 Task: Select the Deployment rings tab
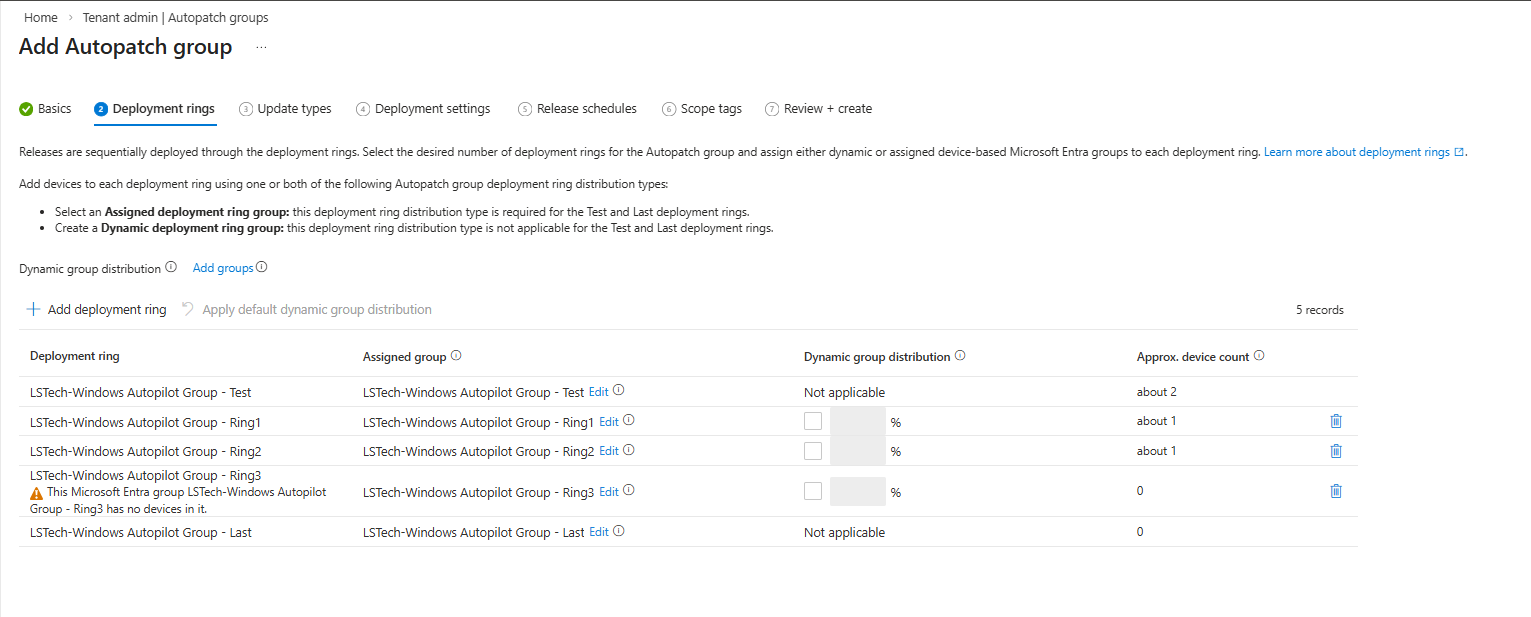click(155, 109)
